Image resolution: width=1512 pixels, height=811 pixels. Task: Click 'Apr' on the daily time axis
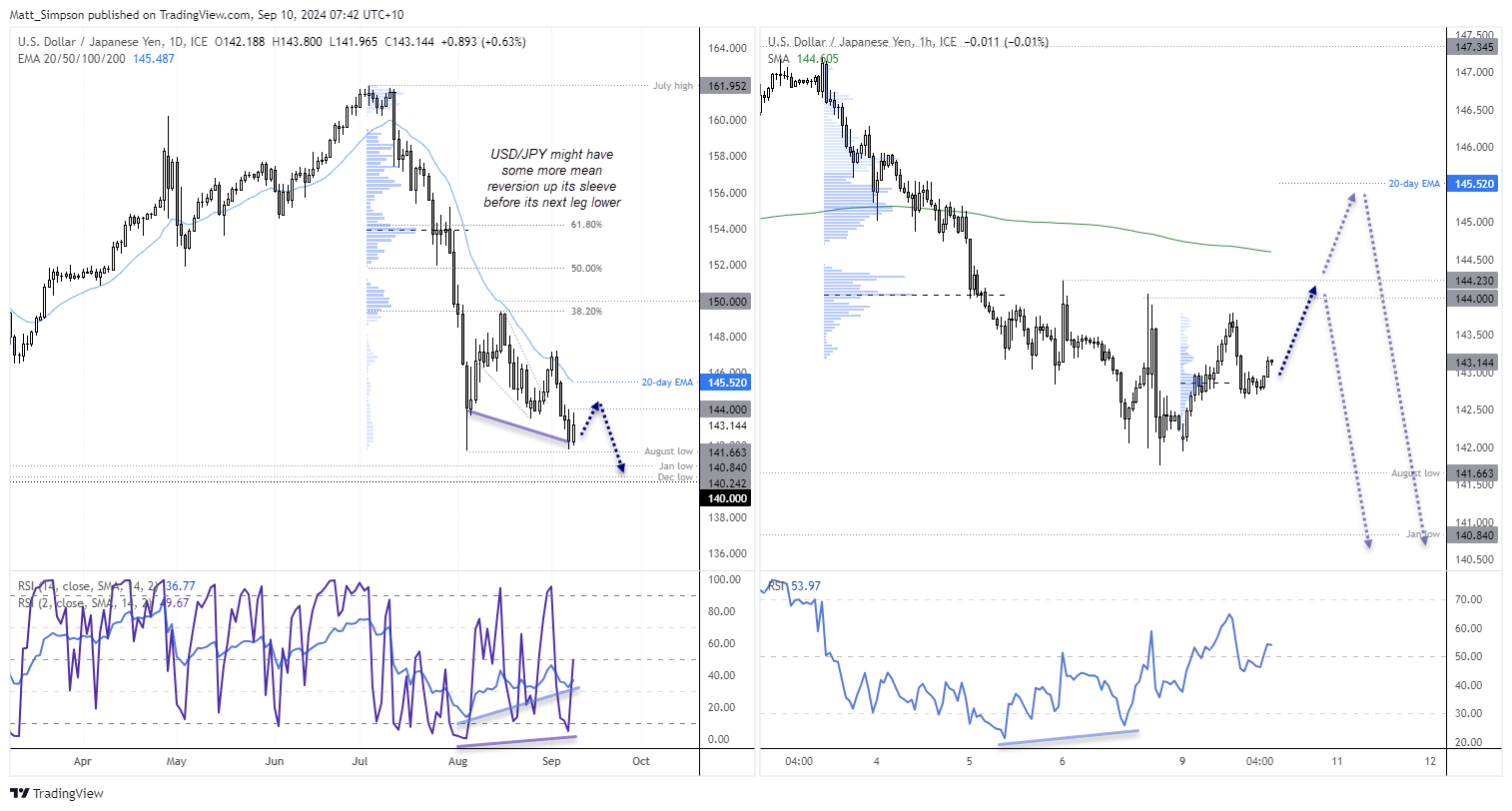pos(82,761)
